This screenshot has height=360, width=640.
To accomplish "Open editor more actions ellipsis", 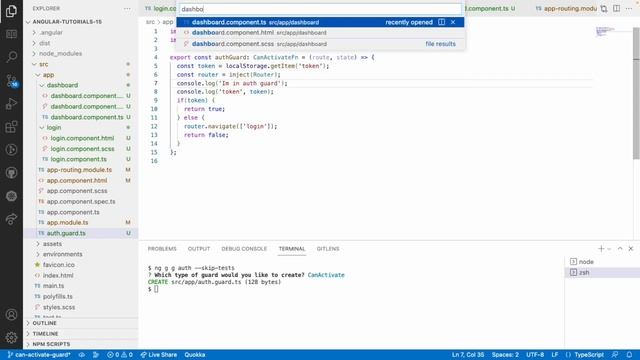I will (x=629, y=9).
